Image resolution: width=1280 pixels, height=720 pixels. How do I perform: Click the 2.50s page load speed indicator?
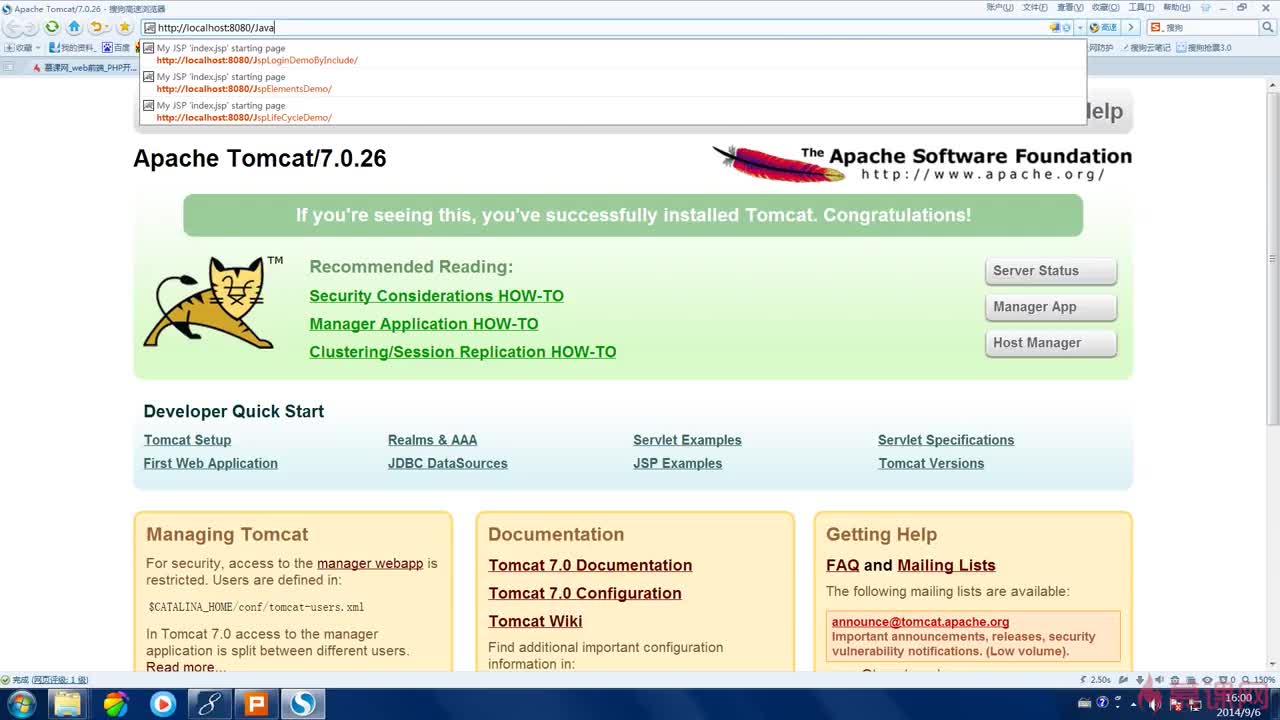[x=1095, y=680]
